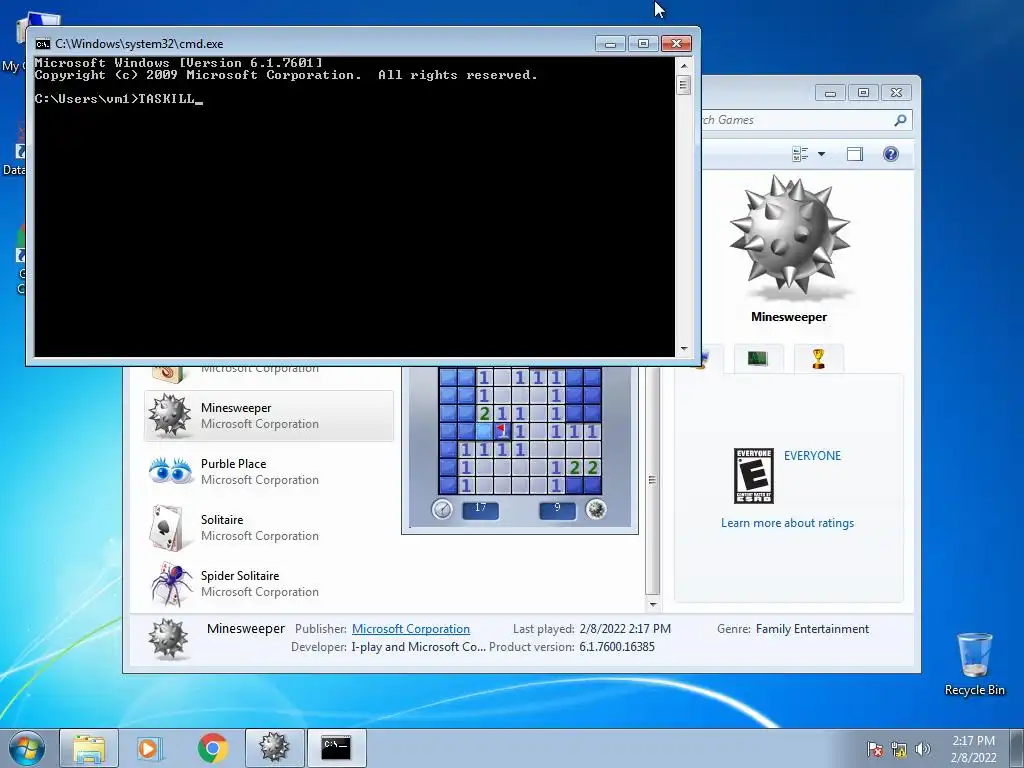
Task: Click the mine counter icon in preview
Action: pyautogui.click(x=596, y=509)
